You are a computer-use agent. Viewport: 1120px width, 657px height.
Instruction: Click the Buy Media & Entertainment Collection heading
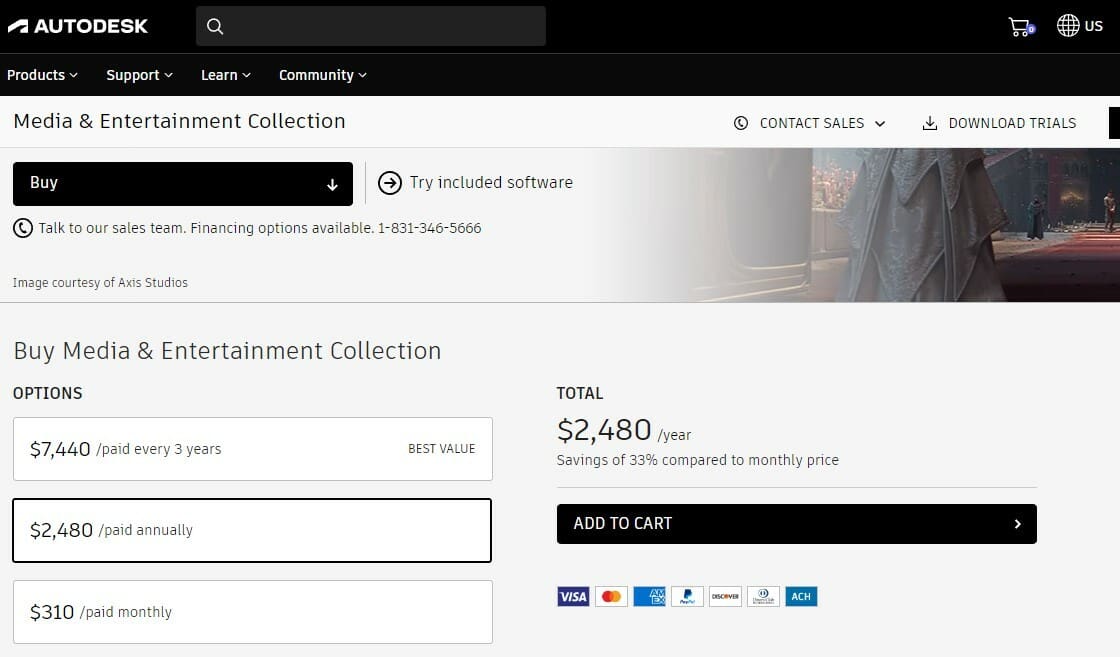pos(227,351)
